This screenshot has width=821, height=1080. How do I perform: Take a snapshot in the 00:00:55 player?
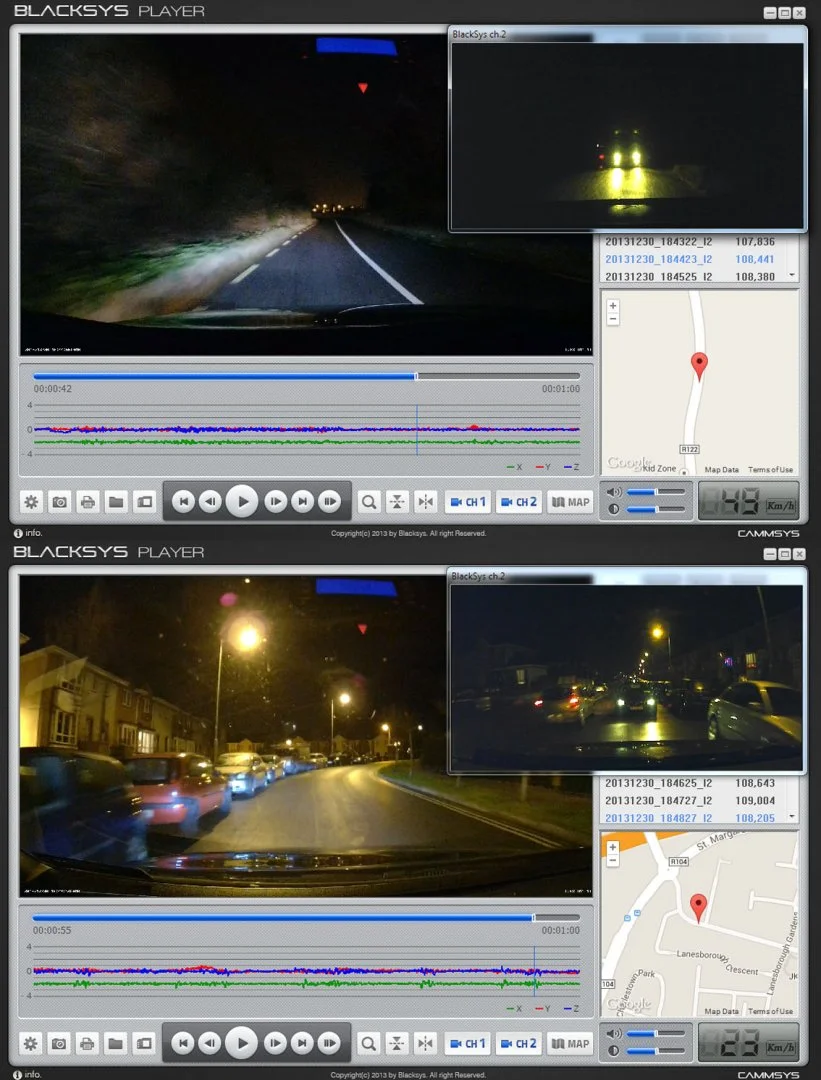(x=59, y=1043)
